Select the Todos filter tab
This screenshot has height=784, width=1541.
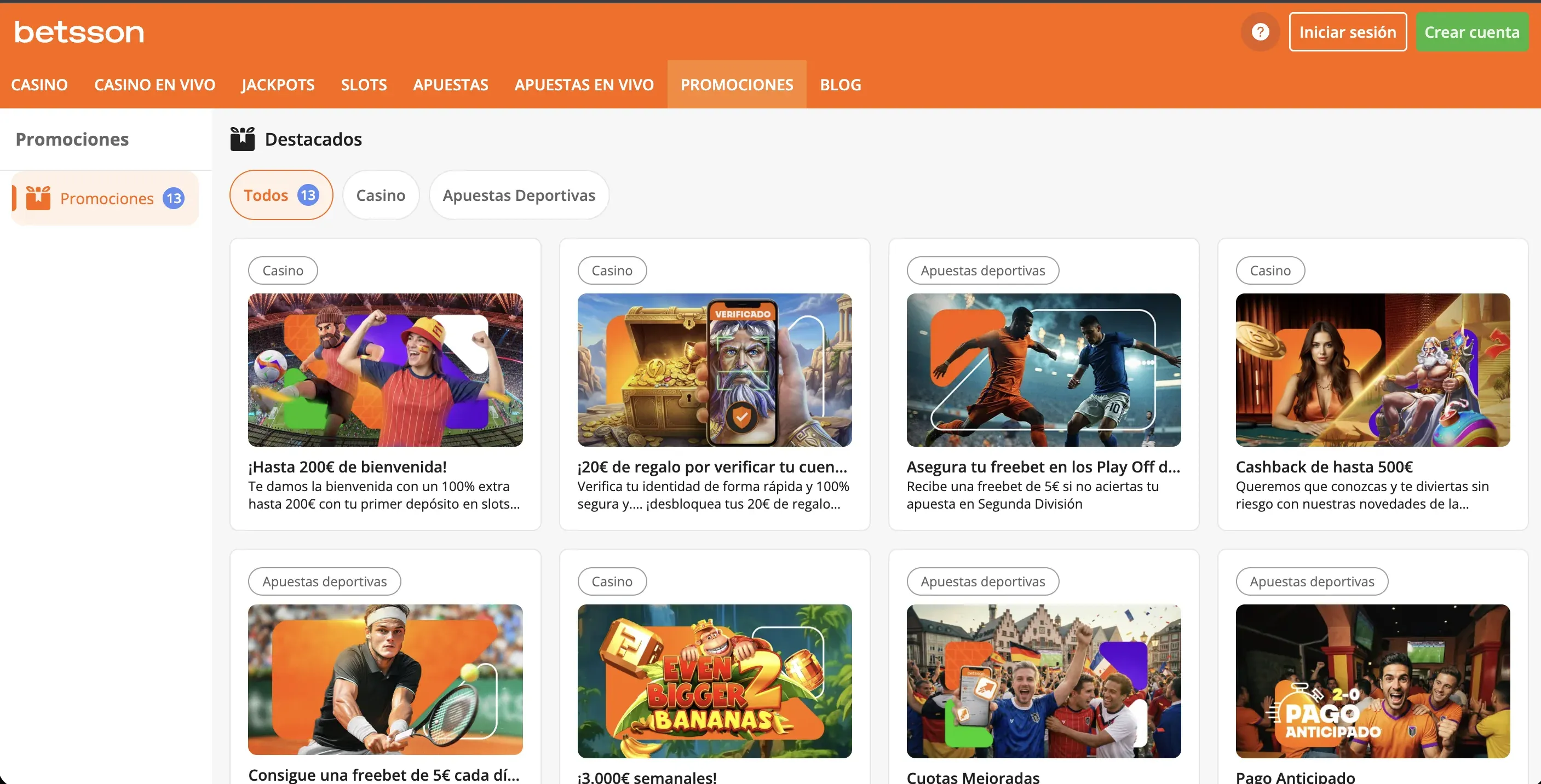[x=281, y=195]
